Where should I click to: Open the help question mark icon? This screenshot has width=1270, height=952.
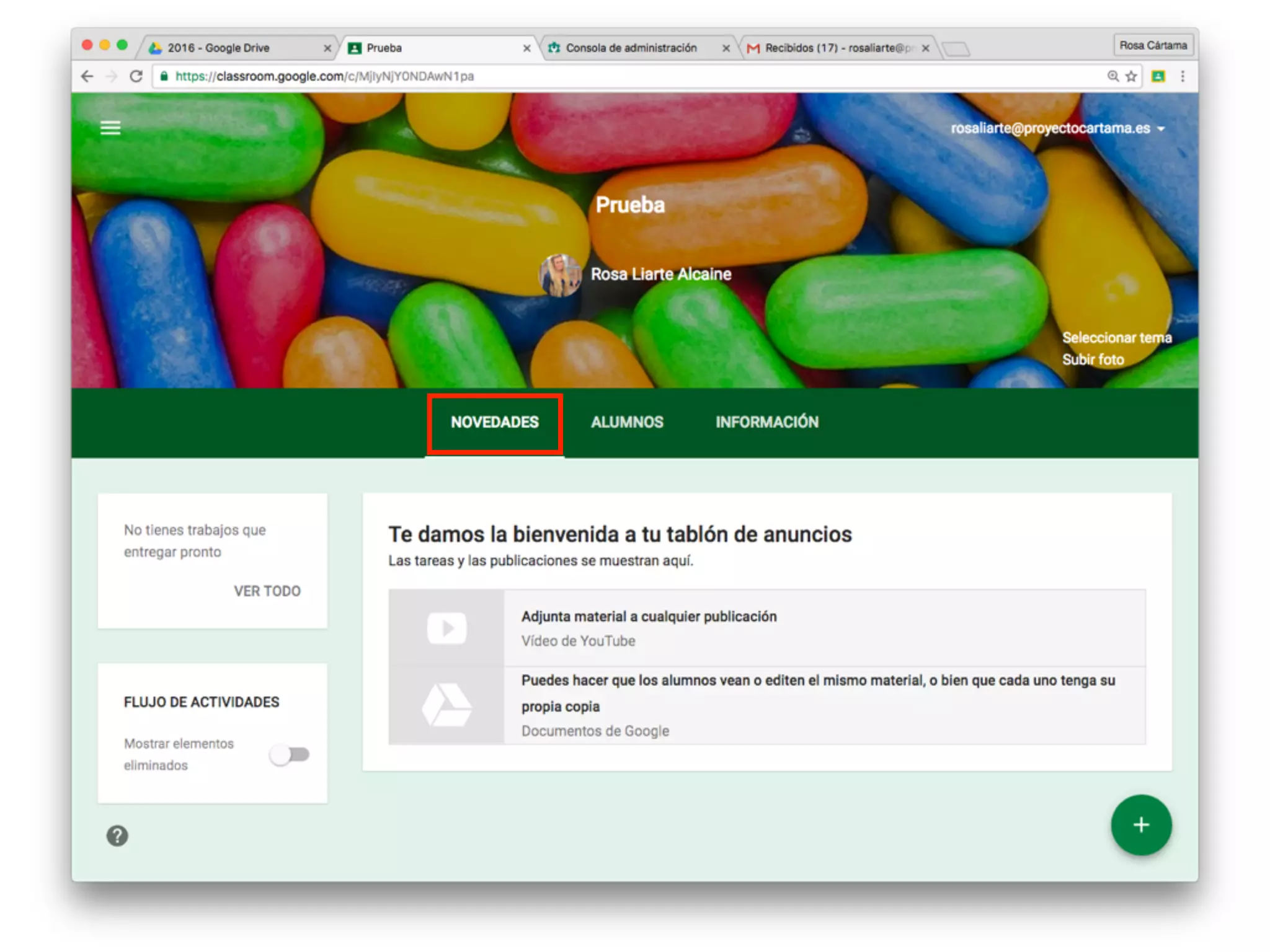click(x=117, y=835)
